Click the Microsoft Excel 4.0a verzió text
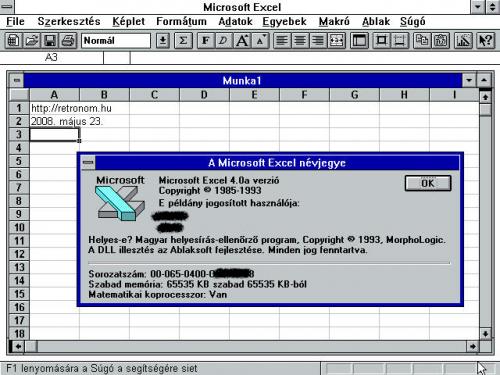 (219, 180)
